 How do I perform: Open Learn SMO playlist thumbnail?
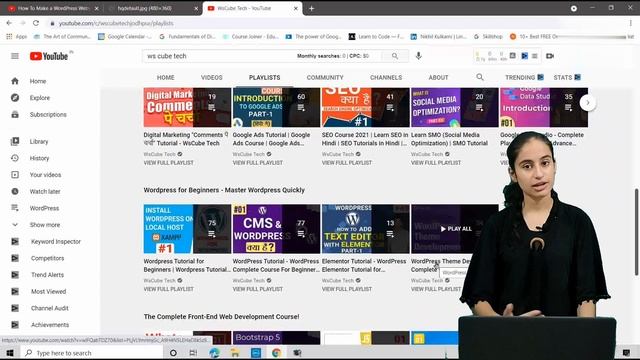coord(455,107)
